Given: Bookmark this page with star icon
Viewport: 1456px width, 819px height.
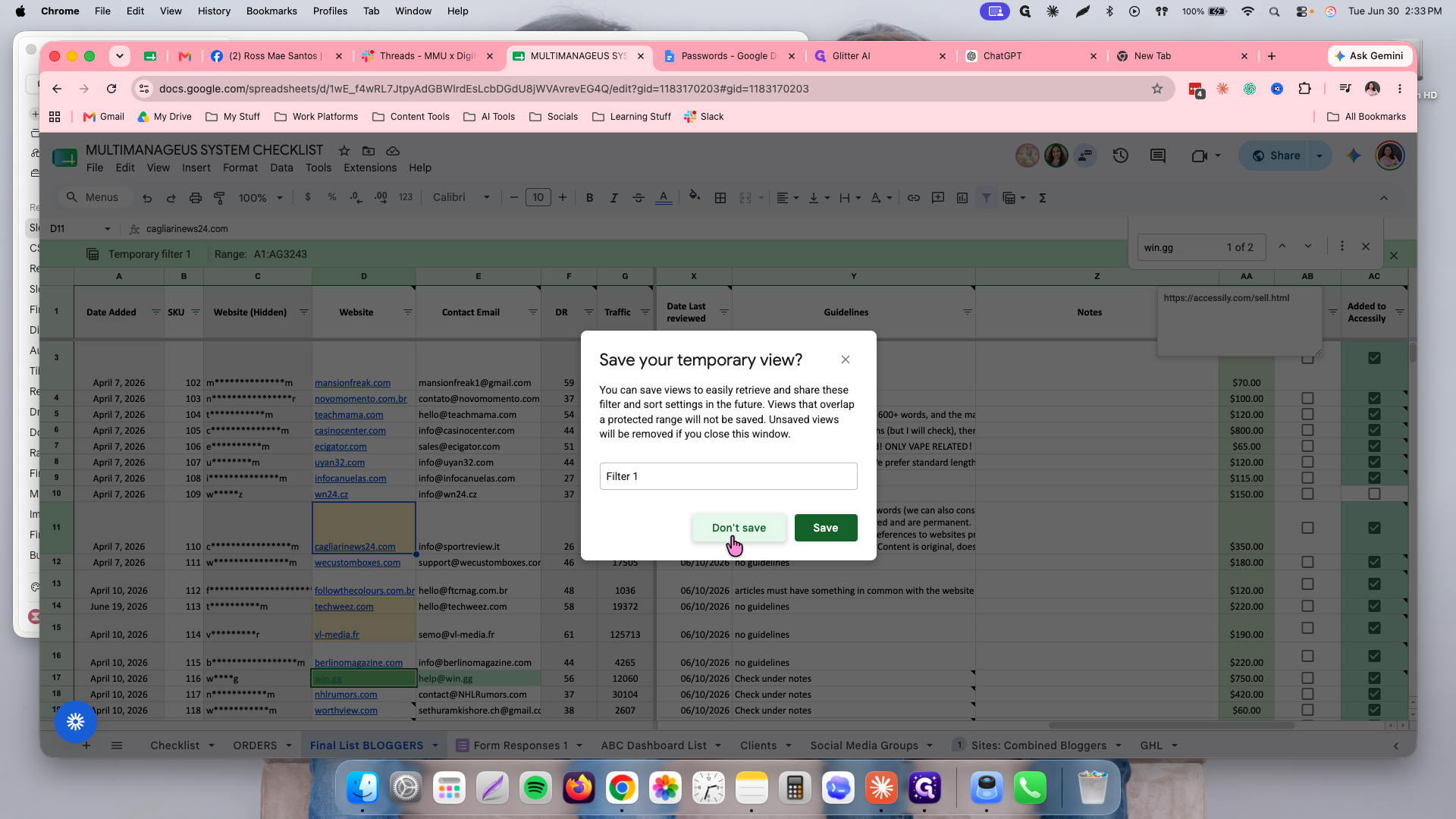Looking at the screenshot, I should click(1157, 89).
